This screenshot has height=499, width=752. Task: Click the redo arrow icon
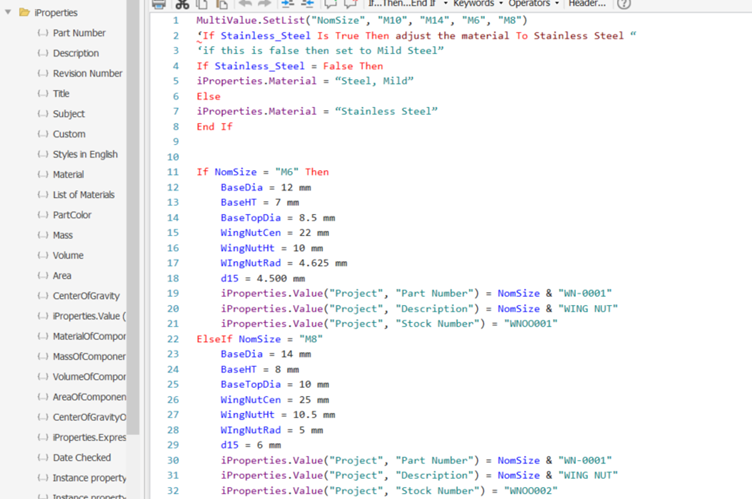pyautogui.click(x=264, y=3)
